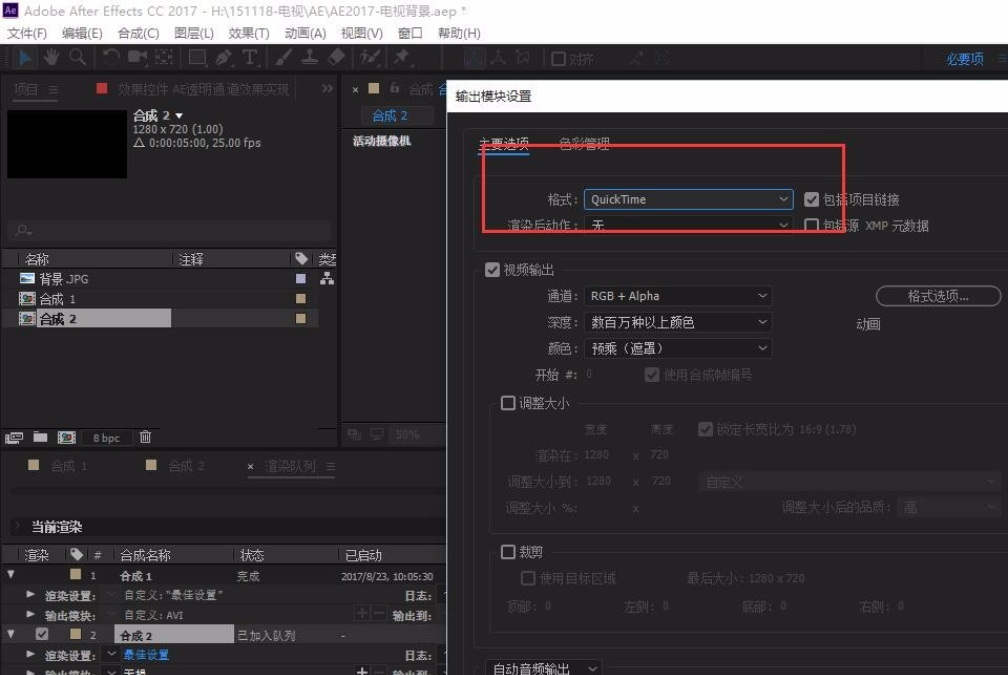The width and height of the screenshot is (1008, 675).
Task: Select the Clone Stamp tool
Action: [309, 58]
